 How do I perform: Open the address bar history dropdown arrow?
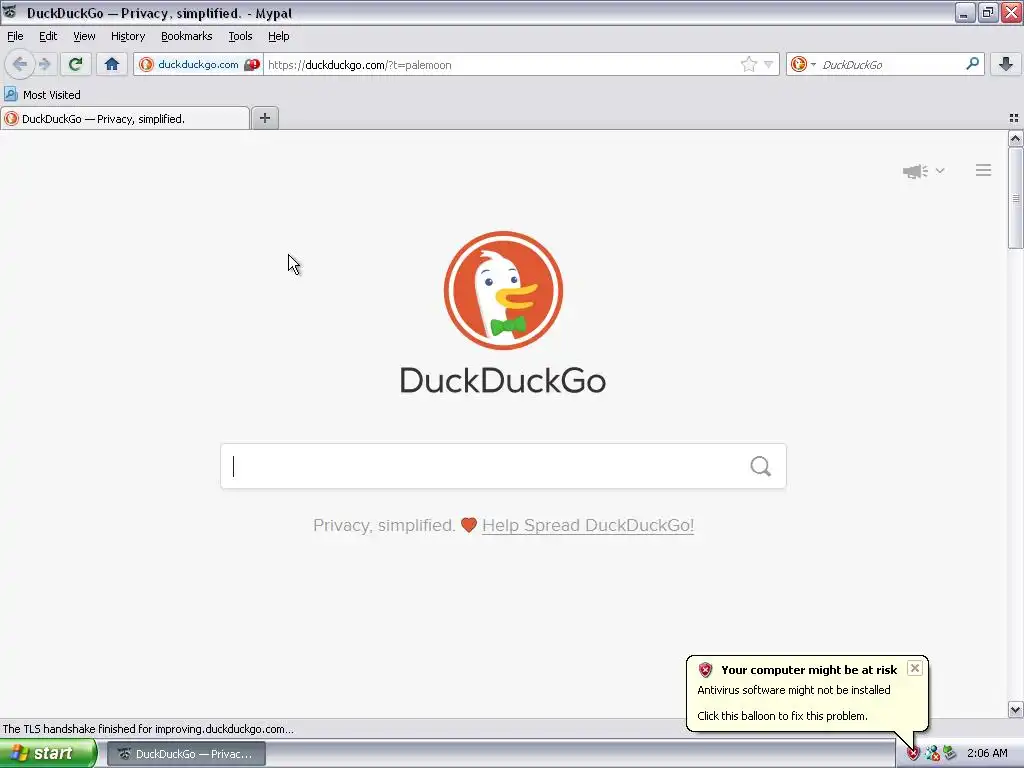point(769,64)
